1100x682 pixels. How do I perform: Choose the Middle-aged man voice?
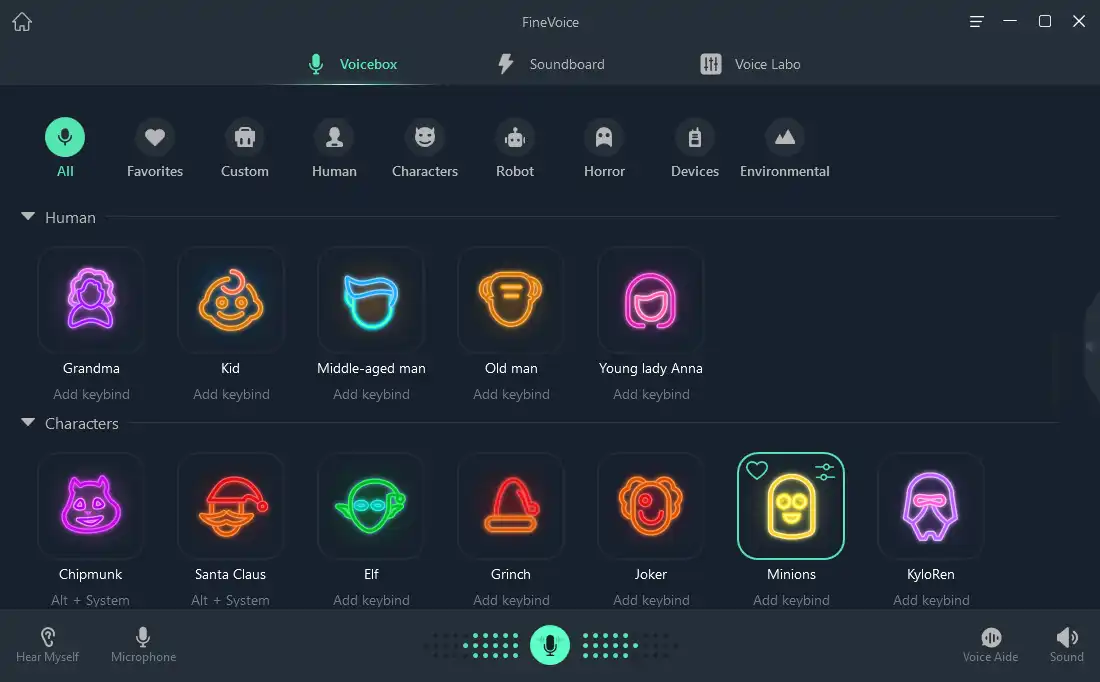click(x=371, y=300)
